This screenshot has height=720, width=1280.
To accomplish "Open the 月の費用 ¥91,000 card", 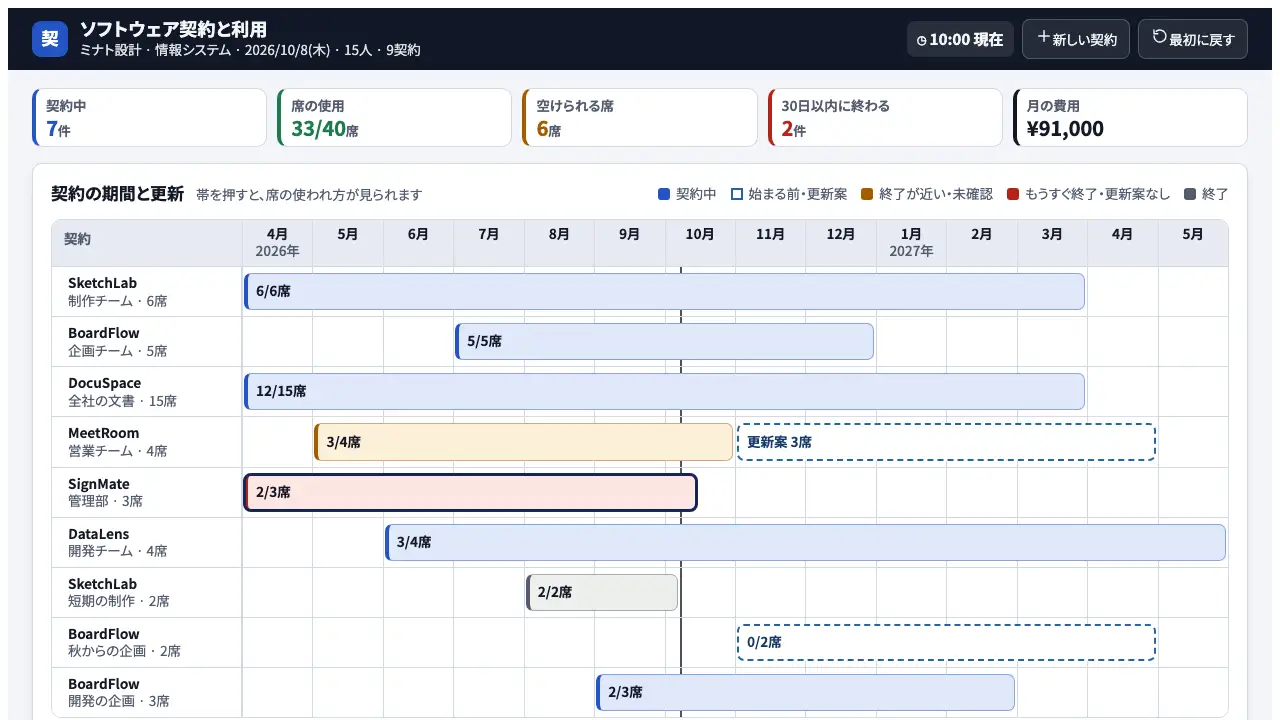I will tap(1130, 118).
